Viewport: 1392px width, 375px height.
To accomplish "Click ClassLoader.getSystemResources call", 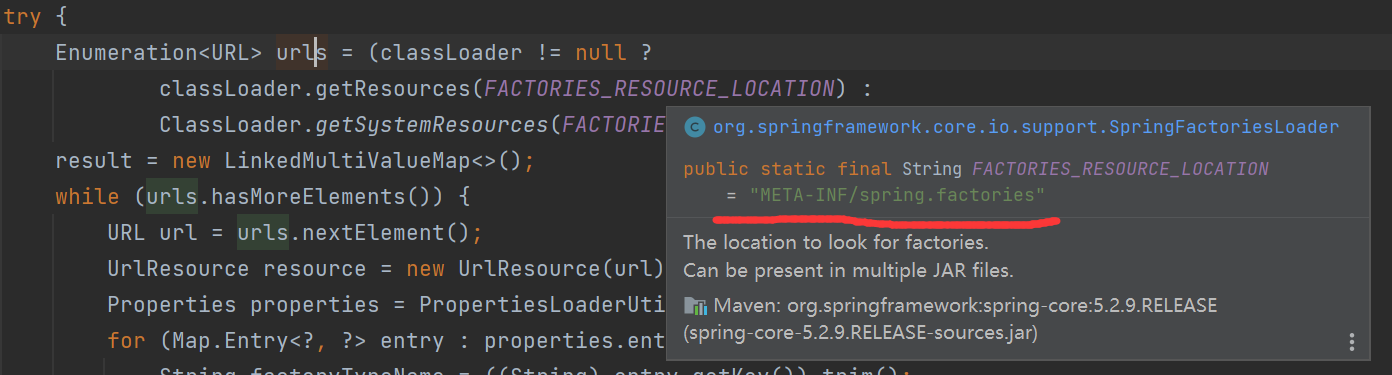I will [354, 125].
